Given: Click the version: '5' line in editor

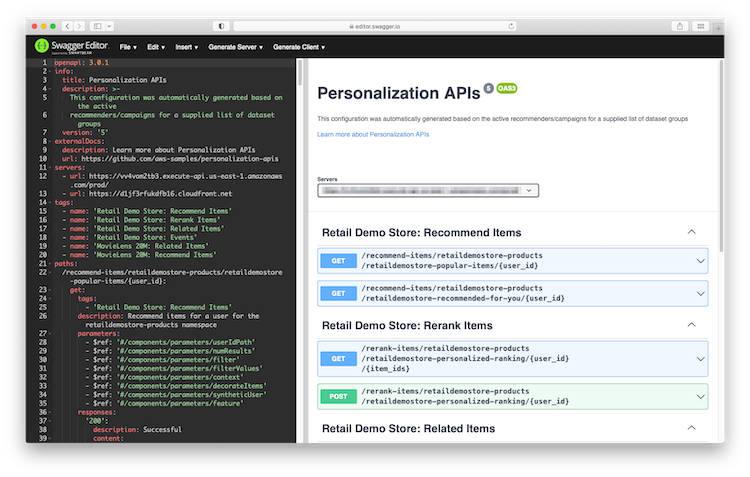Looking at the screenshot, I should pos(85,133).
